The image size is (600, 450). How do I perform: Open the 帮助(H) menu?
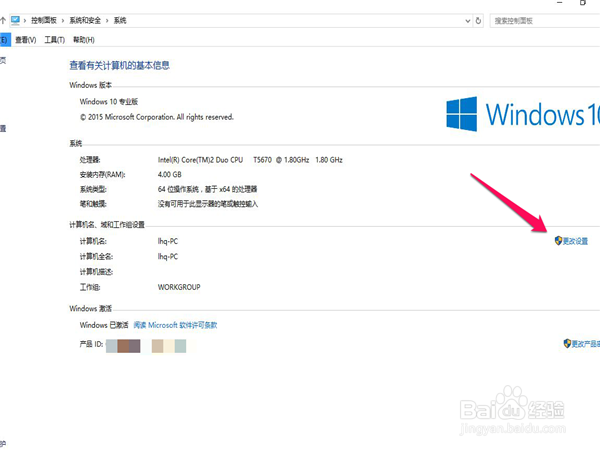[x=84, y=40]
